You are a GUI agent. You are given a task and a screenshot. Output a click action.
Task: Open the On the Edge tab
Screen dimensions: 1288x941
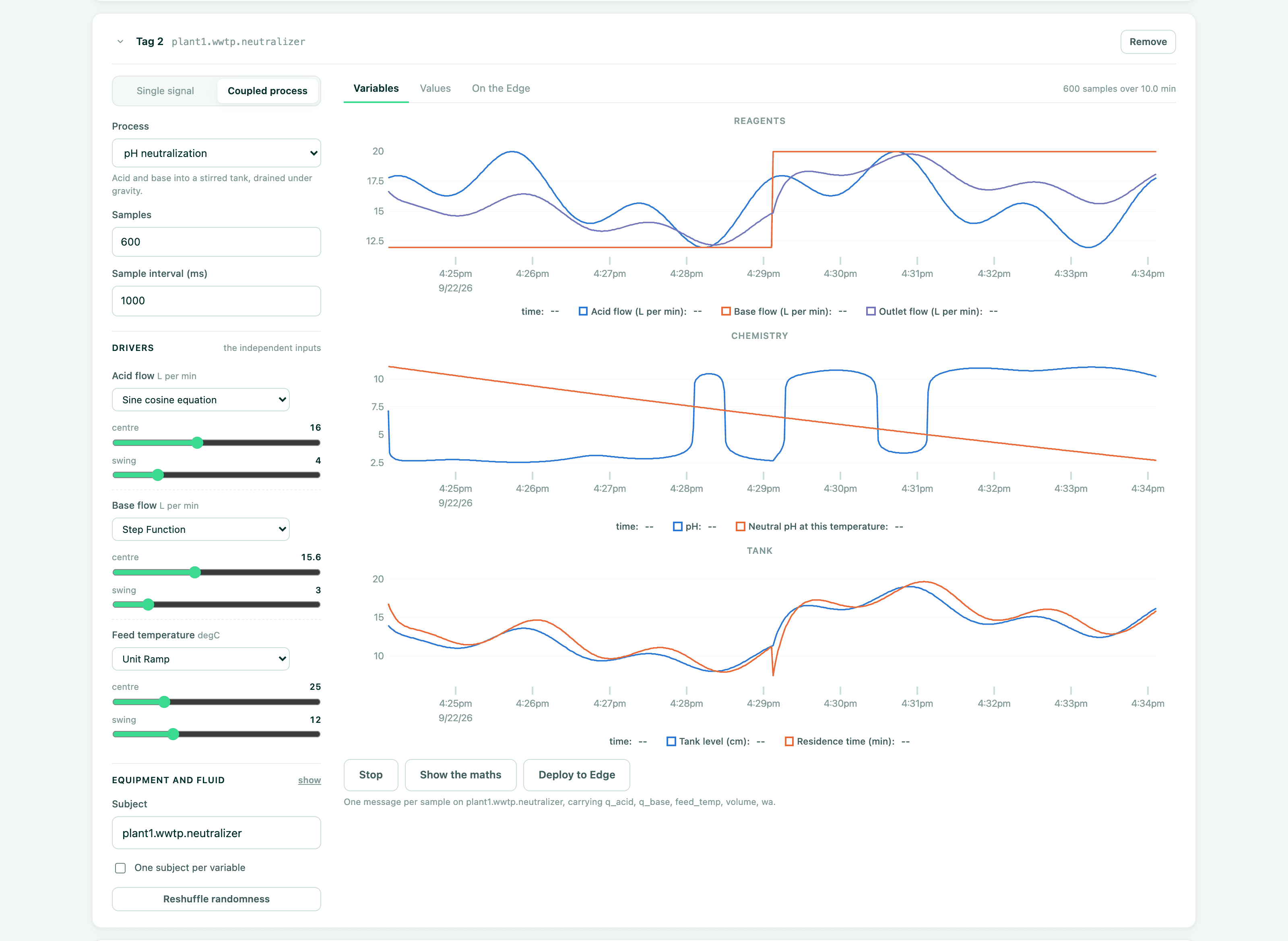pyautogui.click(x=501, y=88)
